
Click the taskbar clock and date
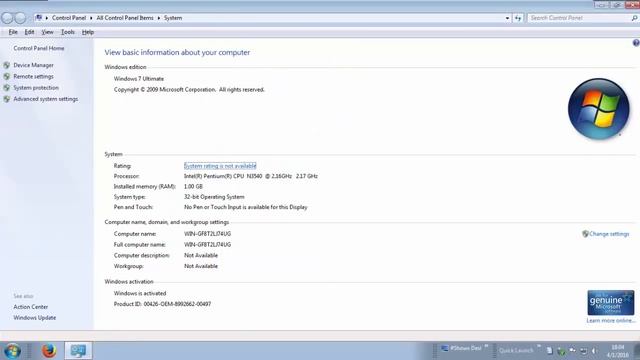coord(618,351)
